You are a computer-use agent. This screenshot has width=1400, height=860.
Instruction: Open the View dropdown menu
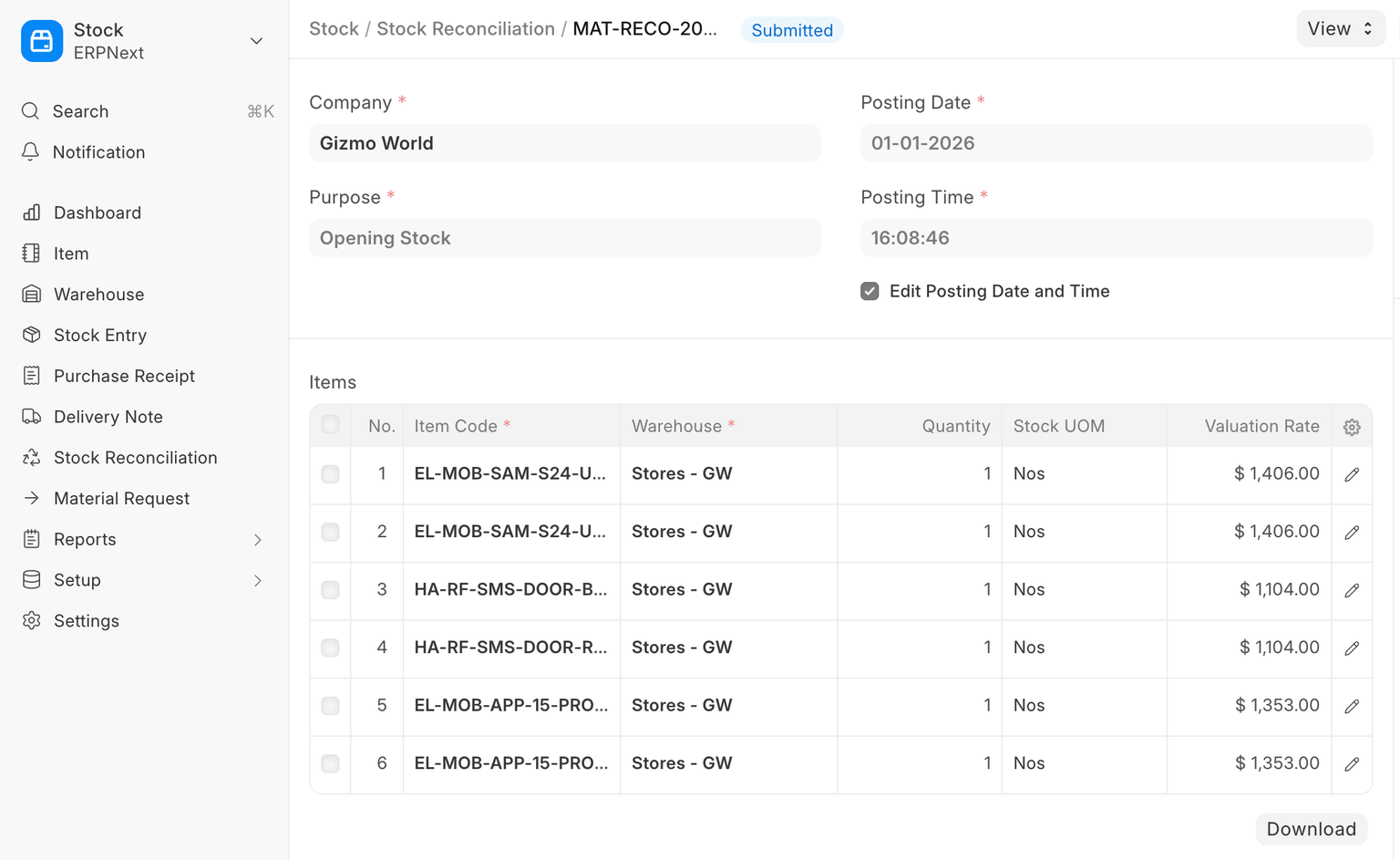(1340, 29)
